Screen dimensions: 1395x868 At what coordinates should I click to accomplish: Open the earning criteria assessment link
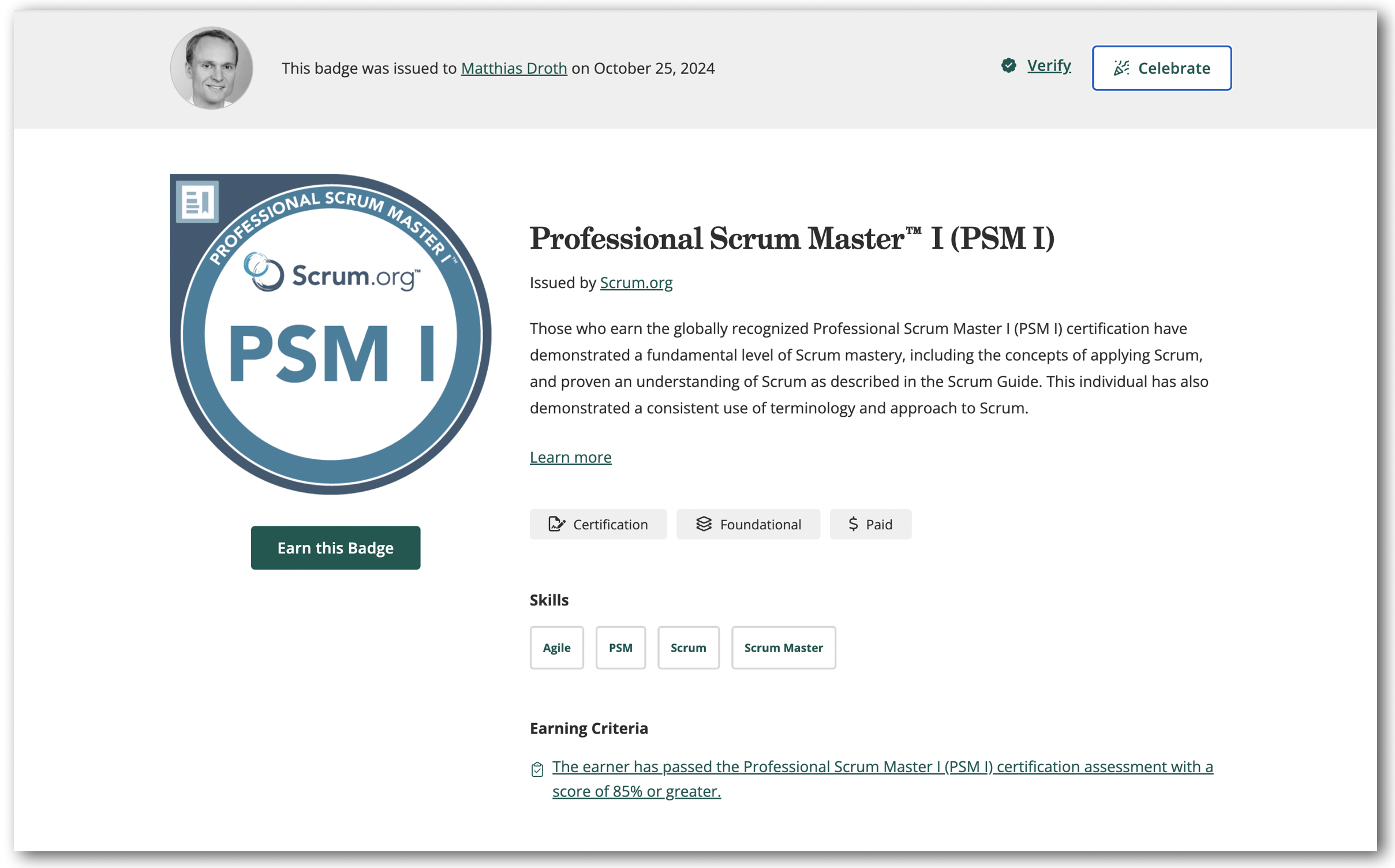882,767
